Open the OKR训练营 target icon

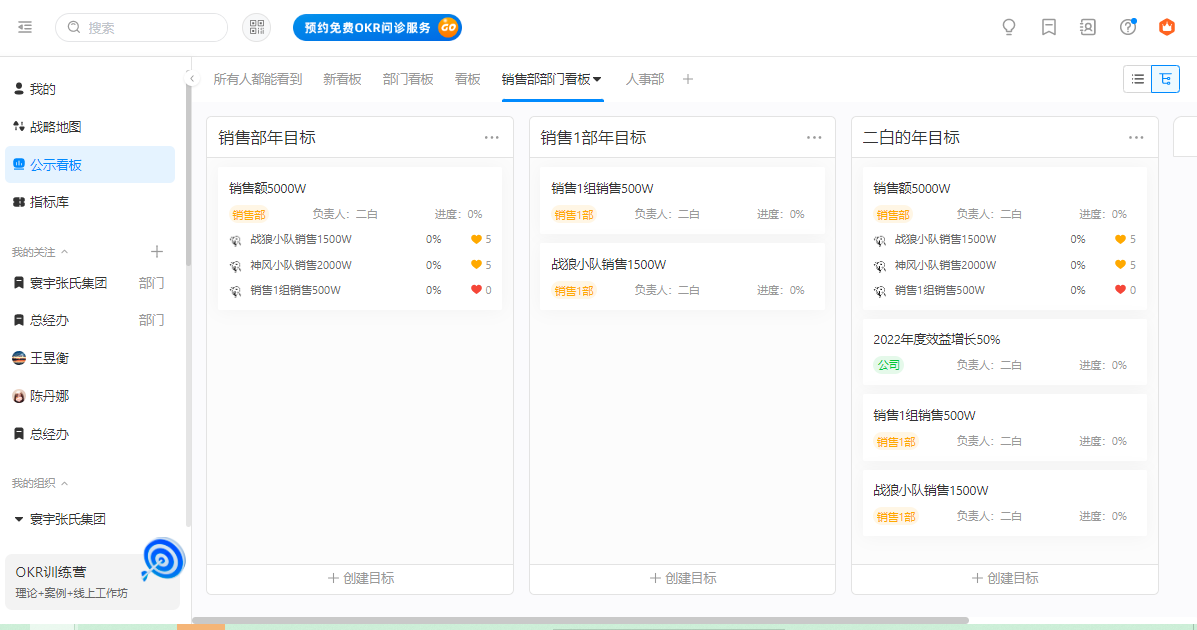pyautogui.click(x=163, y=560)
